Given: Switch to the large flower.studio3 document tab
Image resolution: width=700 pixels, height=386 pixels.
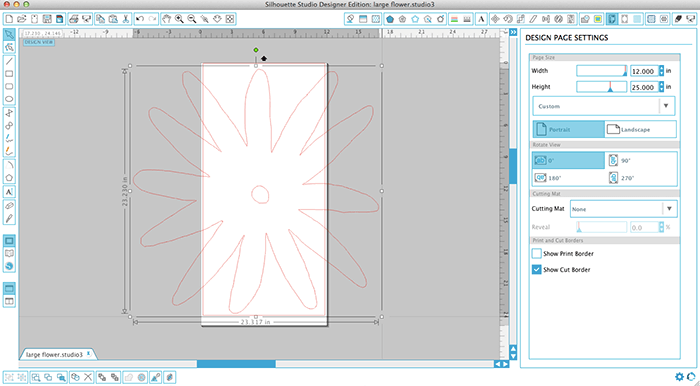Looking at the screenshot, I should pyautogui.click(x=54, y=354).
